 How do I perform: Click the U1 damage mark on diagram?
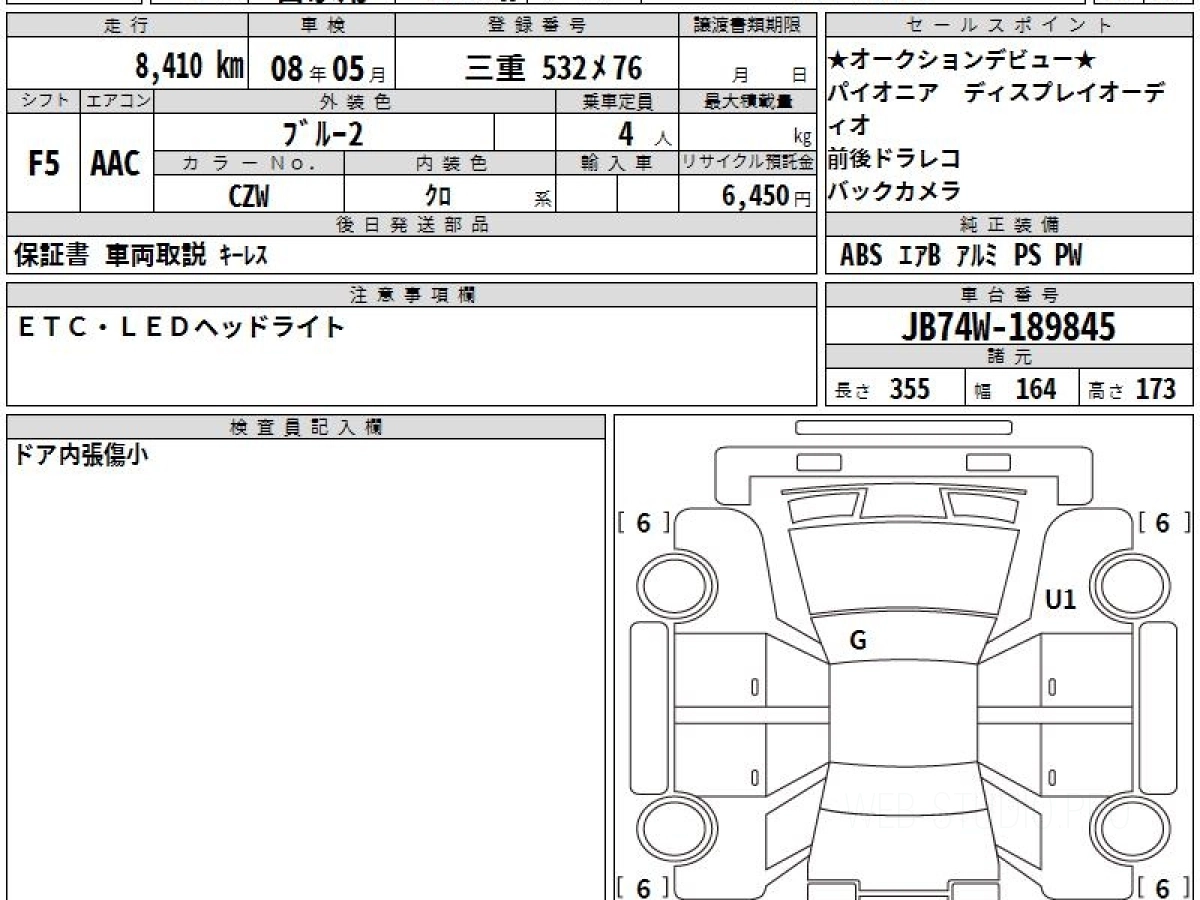[x=1060, y=600]
